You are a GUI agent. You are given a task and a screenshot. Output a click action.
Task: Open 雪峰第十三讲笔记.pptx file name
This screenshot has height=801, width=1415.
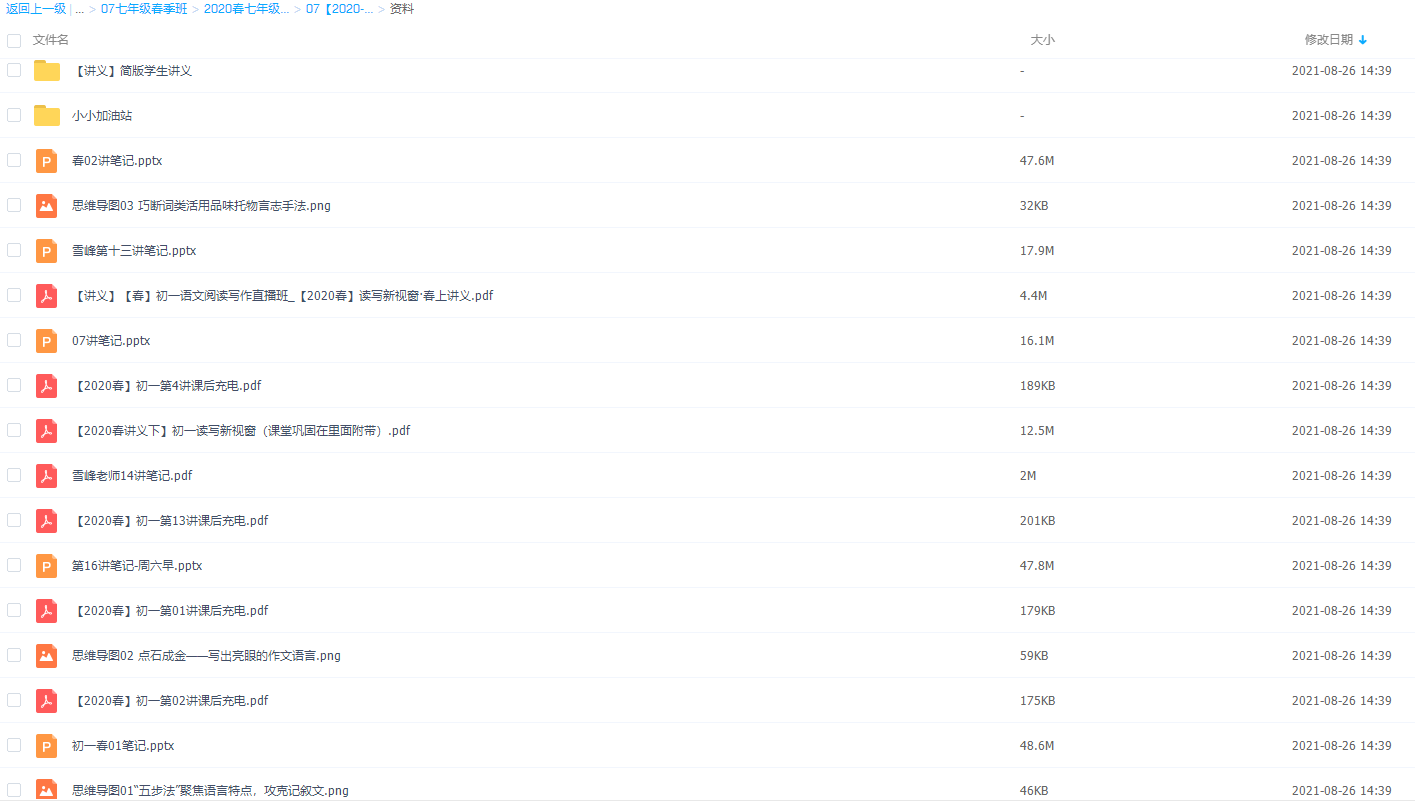(134, 251)
